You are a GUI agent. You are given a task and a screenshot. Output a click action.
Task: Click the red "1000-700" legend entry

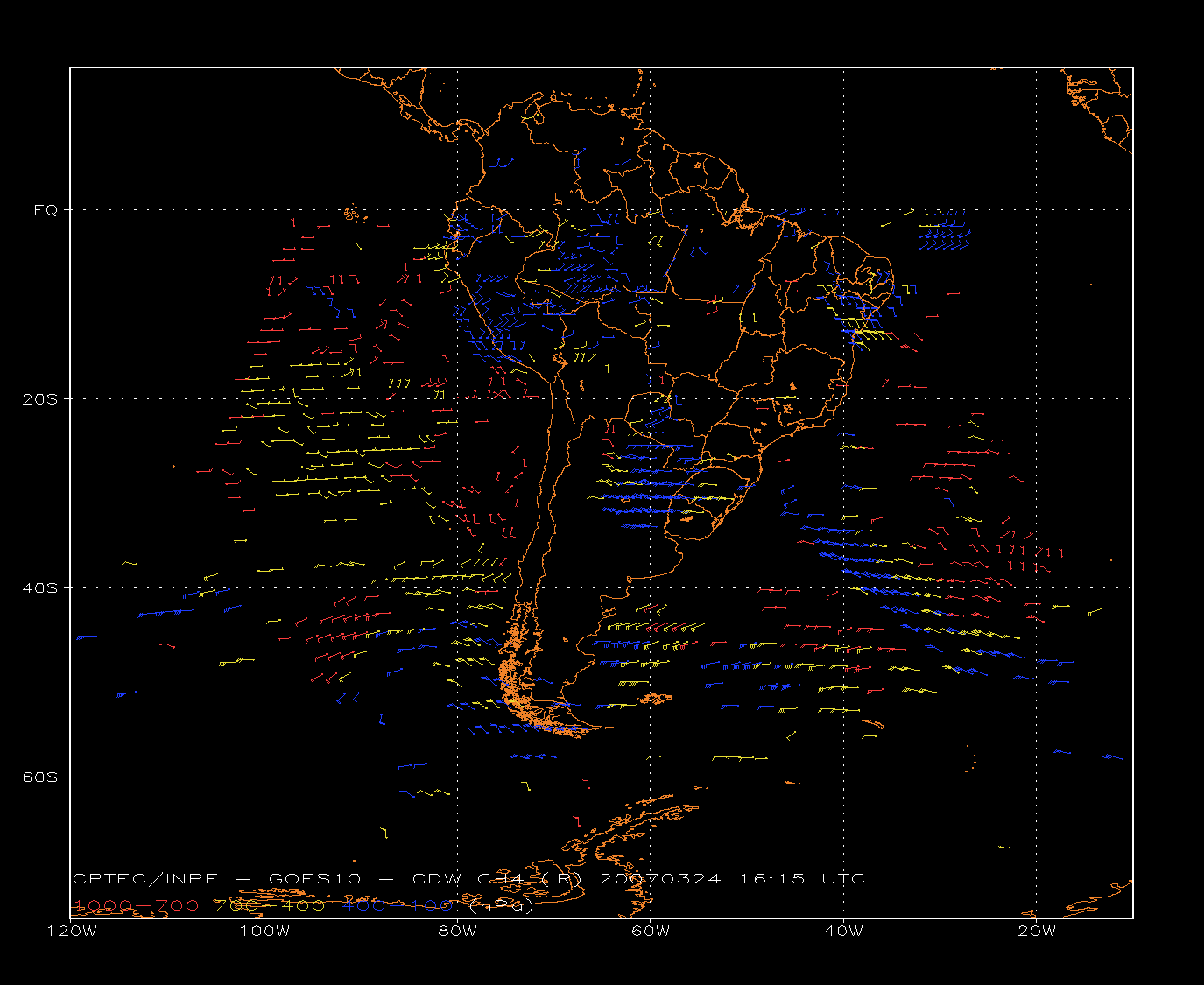[136, 905]
